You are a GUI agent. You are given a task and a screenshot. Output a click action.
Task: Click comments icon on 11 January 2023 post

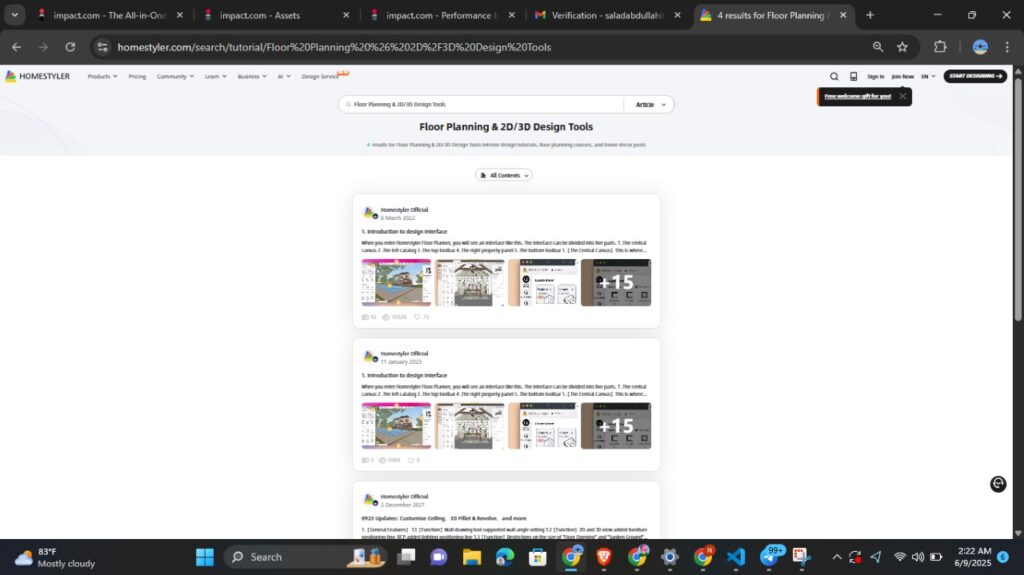pos(365,460)
